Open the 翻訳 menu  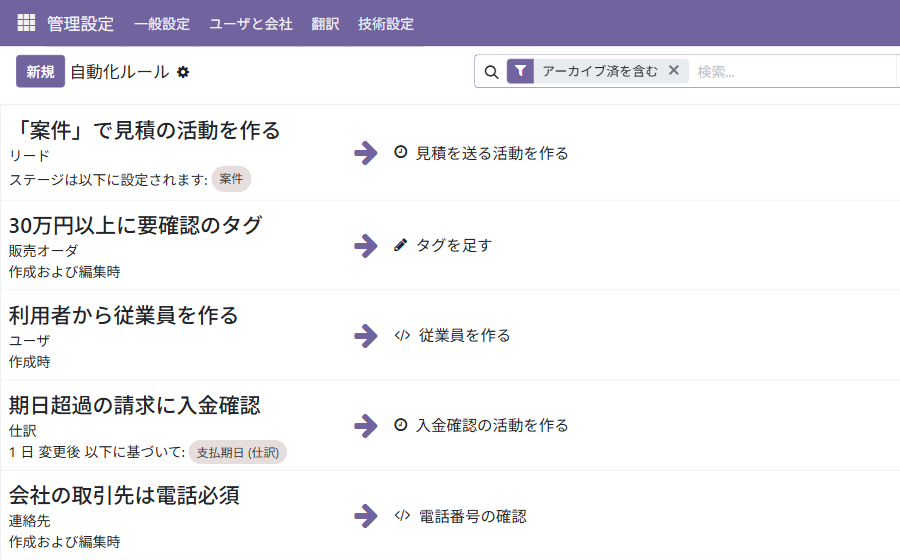(x=325, y=24)
